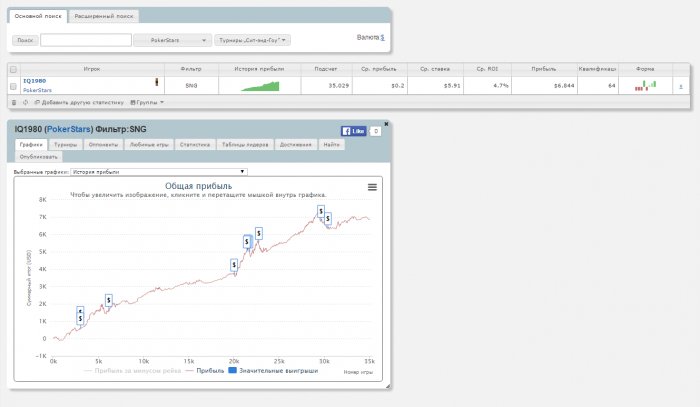
Task: Click the form bar chart in the Форма column
Action: pyautogui.click(x=645, y=85)
